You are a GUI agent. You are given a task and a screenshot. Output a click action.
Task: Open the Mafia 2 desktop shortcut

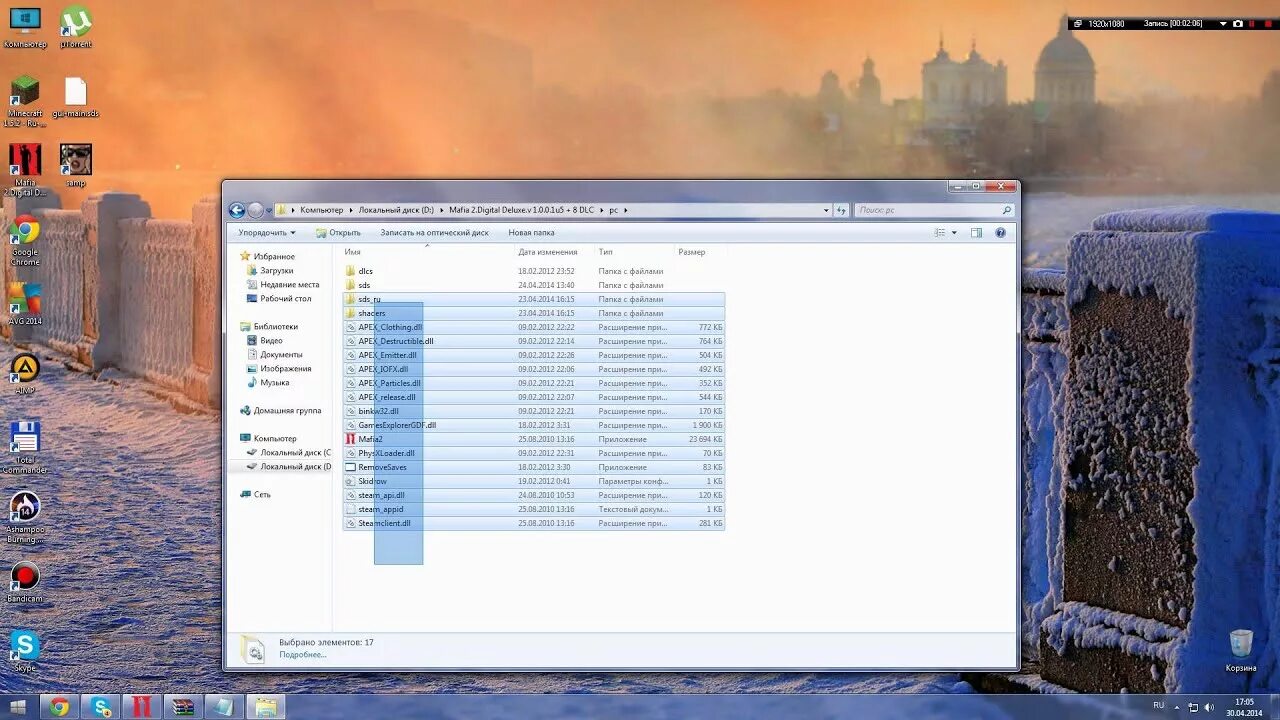click(25, 170)
